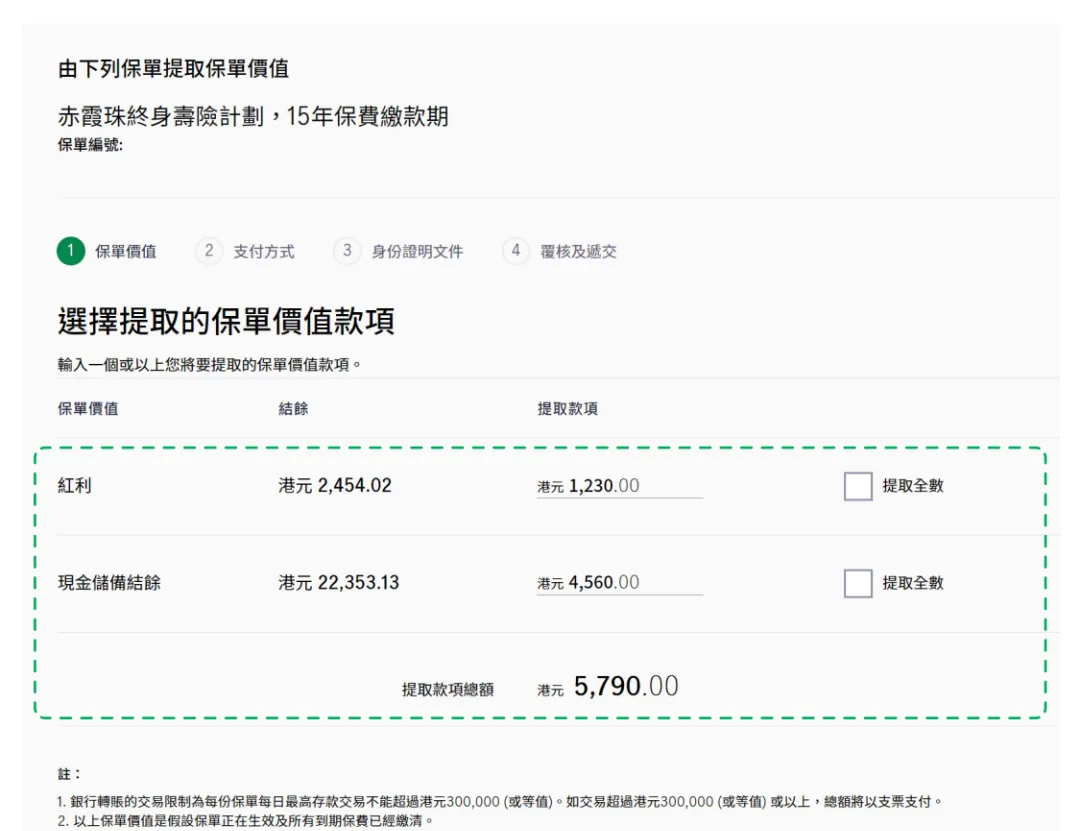Select step 4 circle for 覆核及遞交
This screenshot has width=1080, height=831.
click(515, 250)
